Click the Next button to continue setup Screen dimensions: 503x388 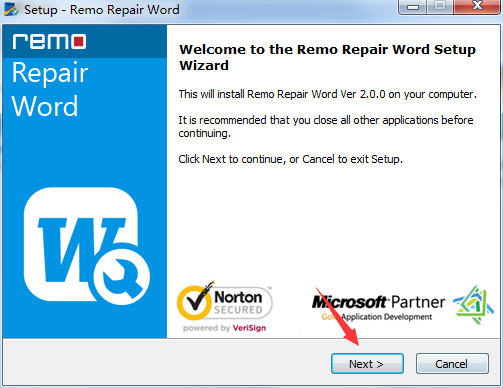pos(367,364)
